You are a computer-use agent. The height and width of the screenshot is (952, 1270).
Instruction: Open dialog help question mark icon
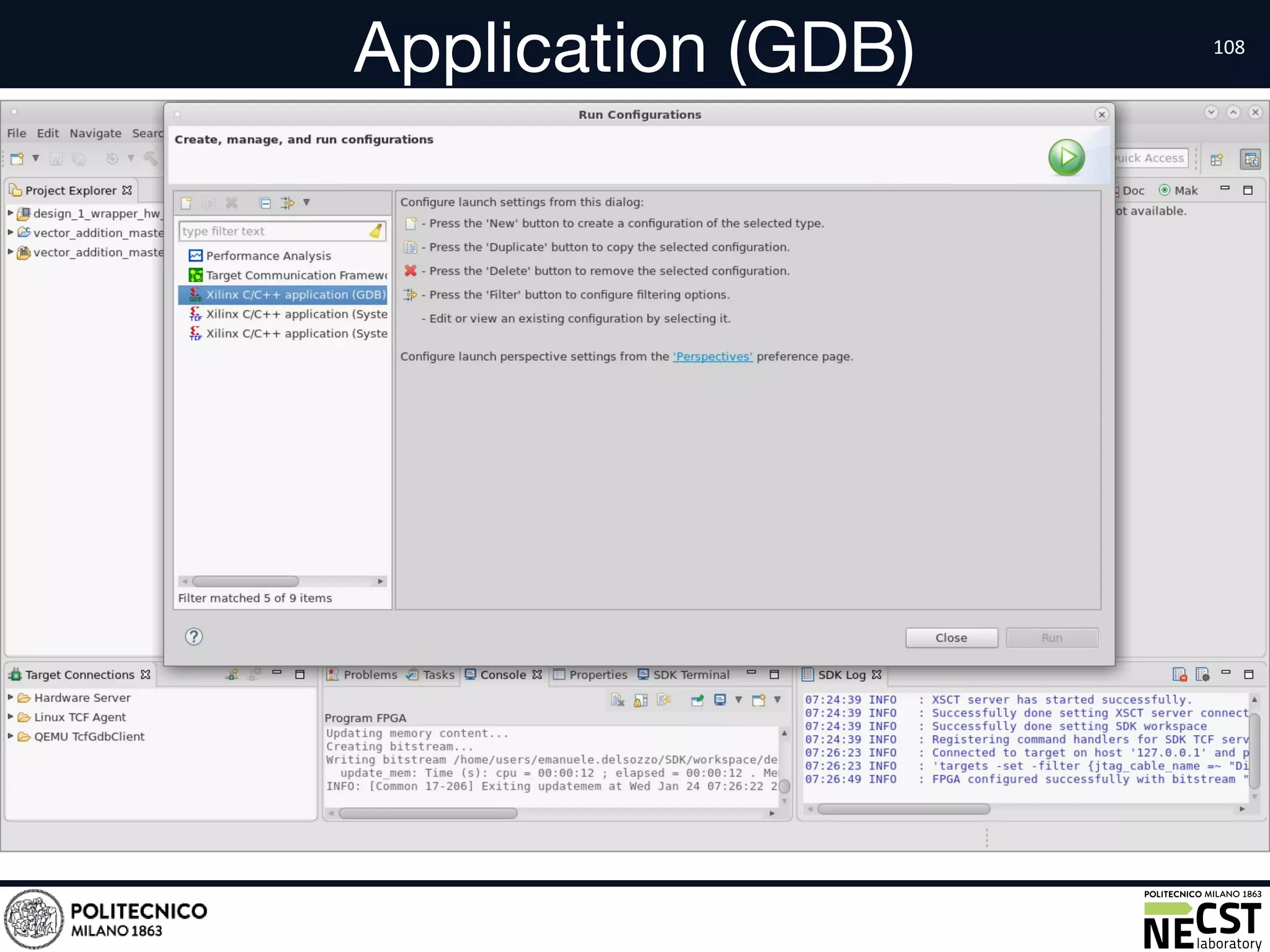(193, 637)
